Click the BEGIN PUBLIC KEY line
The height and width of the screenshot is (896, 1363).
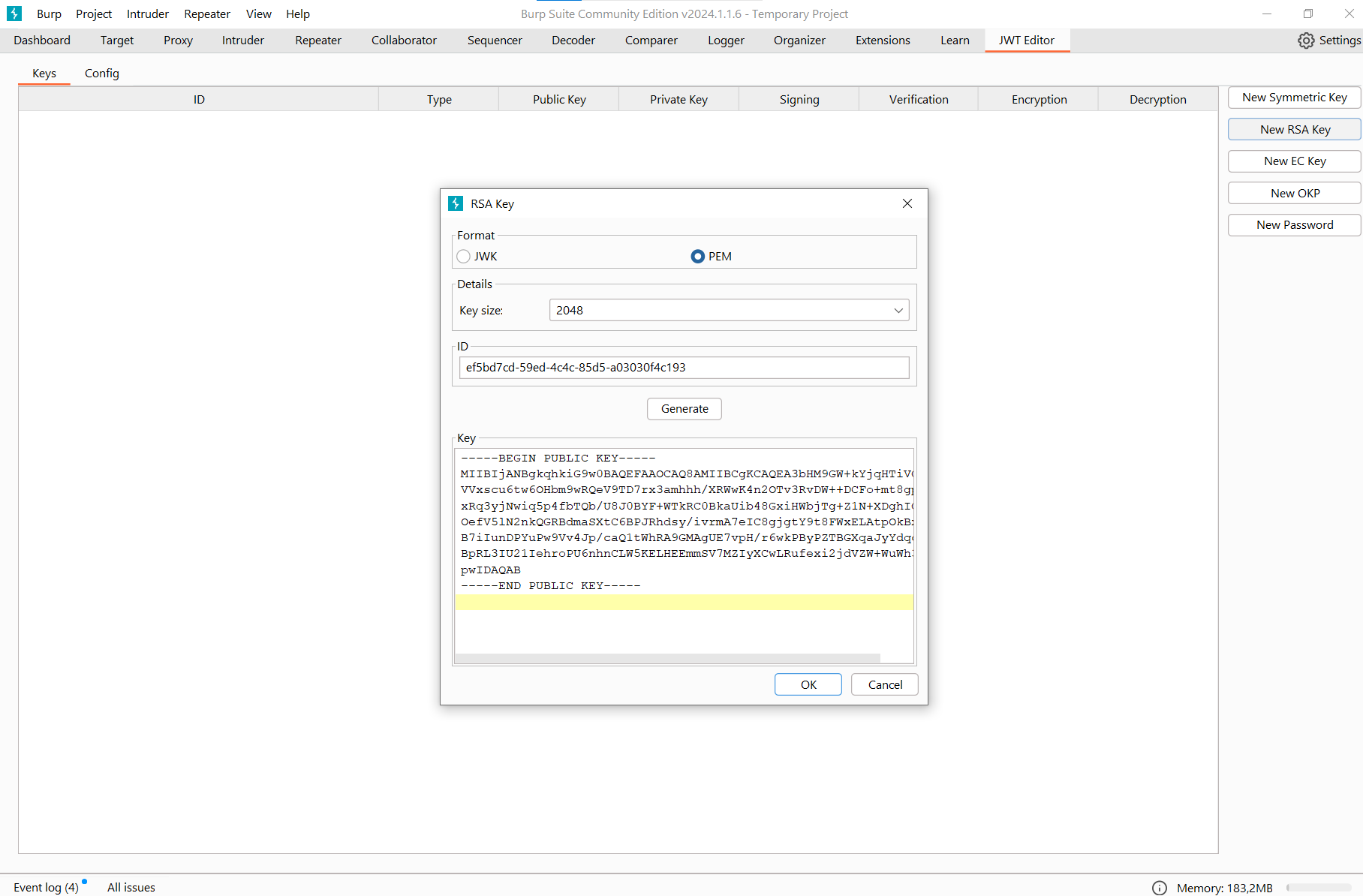558,459
